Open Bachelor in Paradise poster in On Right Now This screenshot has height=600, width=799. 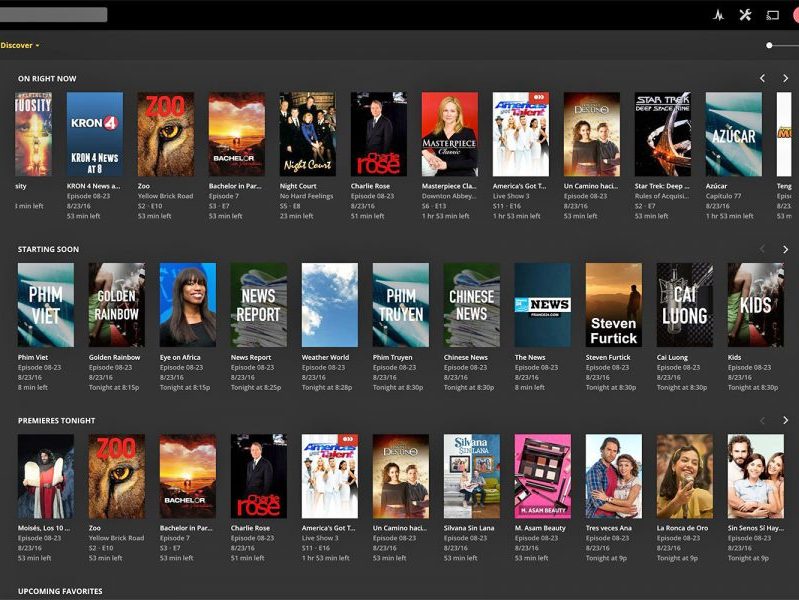point(237,134)
